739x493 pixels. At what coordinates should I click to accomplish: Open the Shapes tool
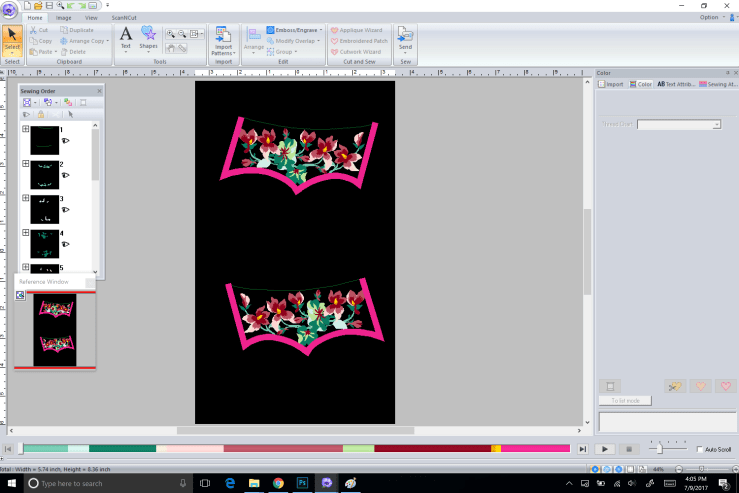point(148,38)
